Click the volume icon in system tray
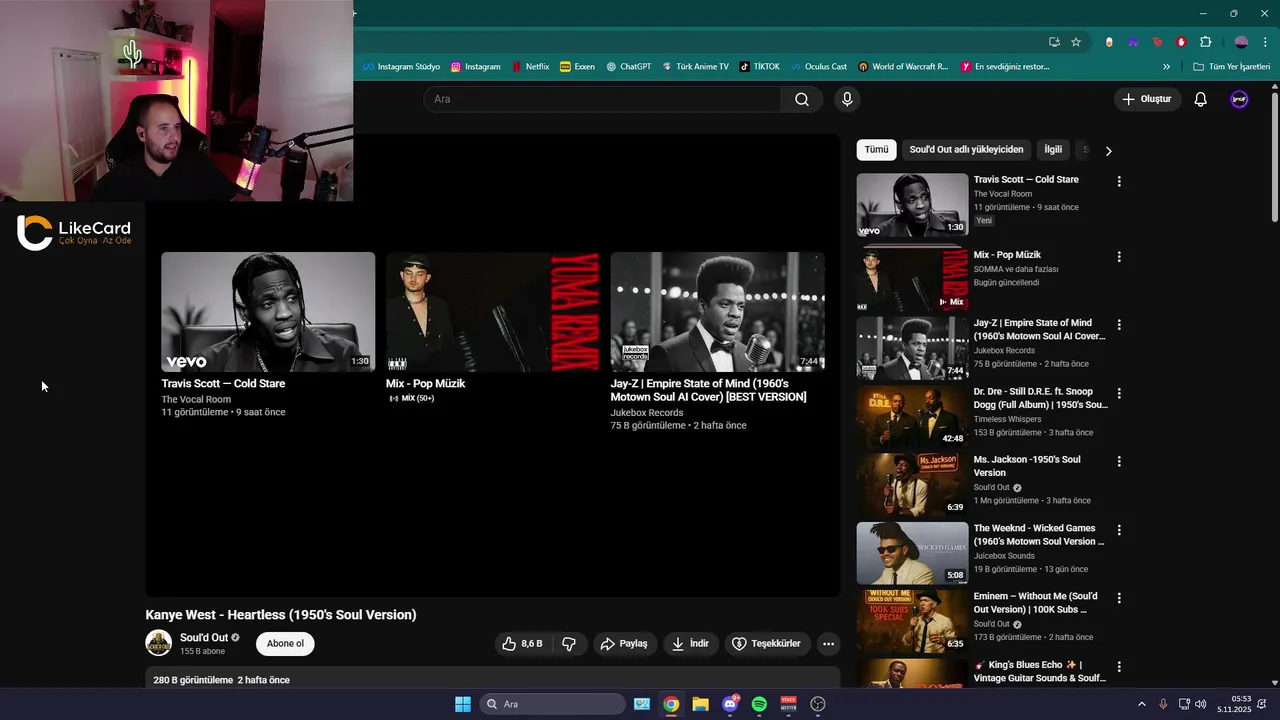Viewport: 1280px width, 720px height. click(x=1200, y=704)
